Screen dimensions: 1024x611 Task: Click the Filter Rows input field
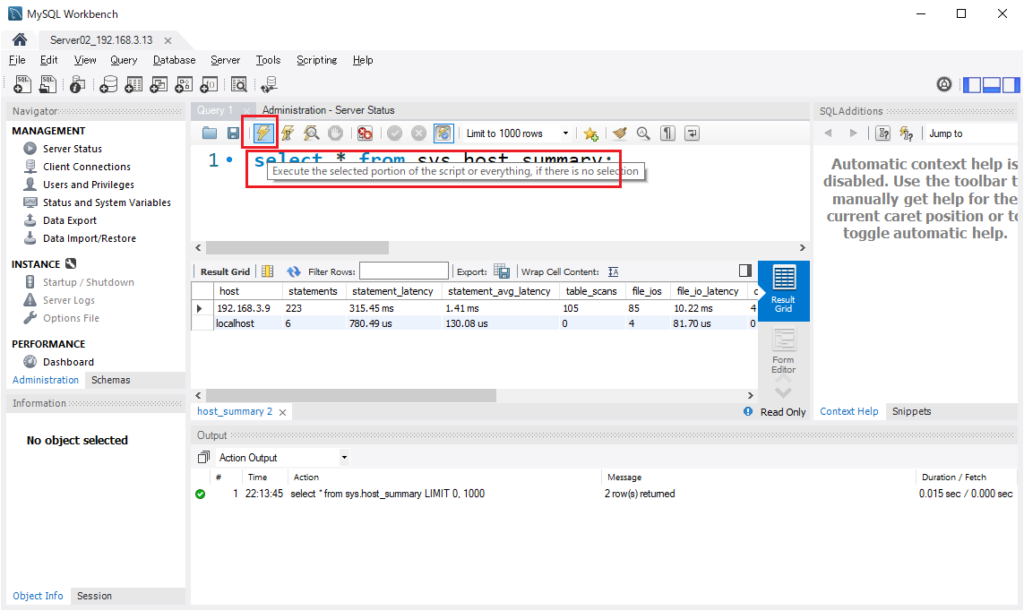[x=404, y=271]
